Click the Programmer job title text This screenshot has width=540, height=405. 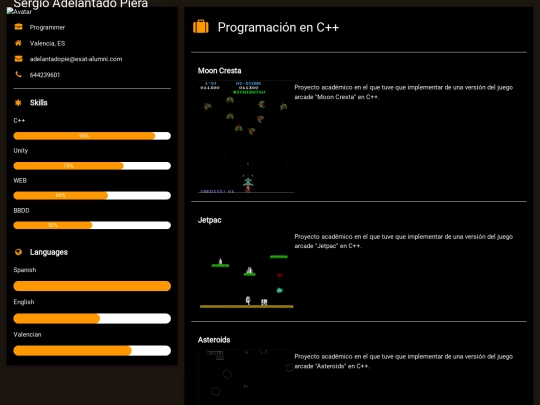[x=47, y=27]
